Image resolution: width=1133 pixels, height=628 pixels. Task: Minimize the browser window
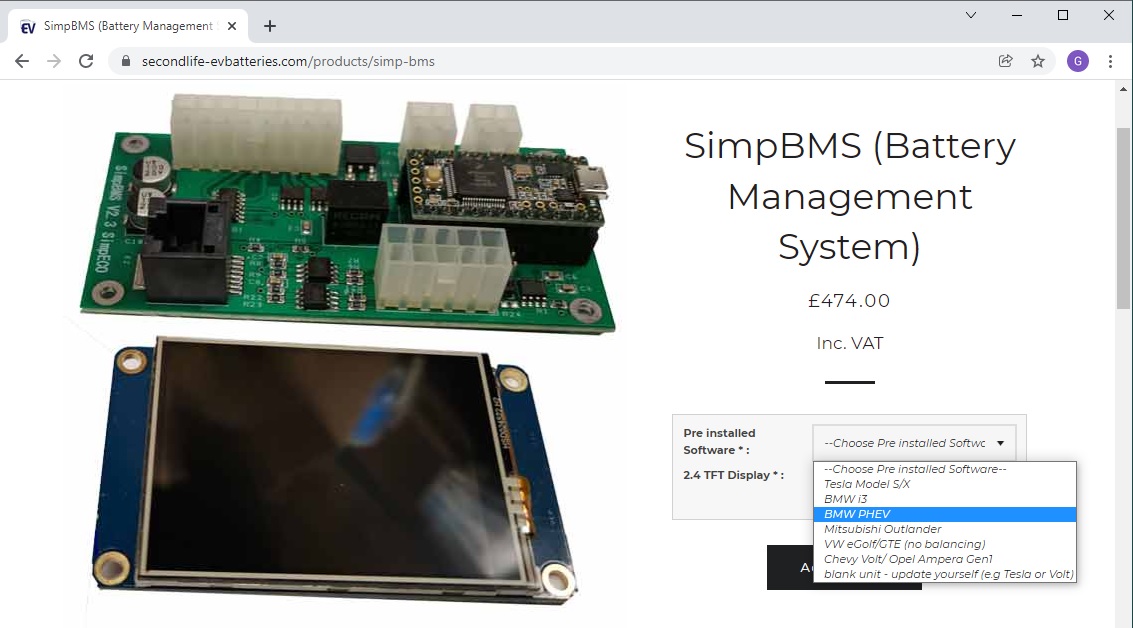click(1017, 15)
